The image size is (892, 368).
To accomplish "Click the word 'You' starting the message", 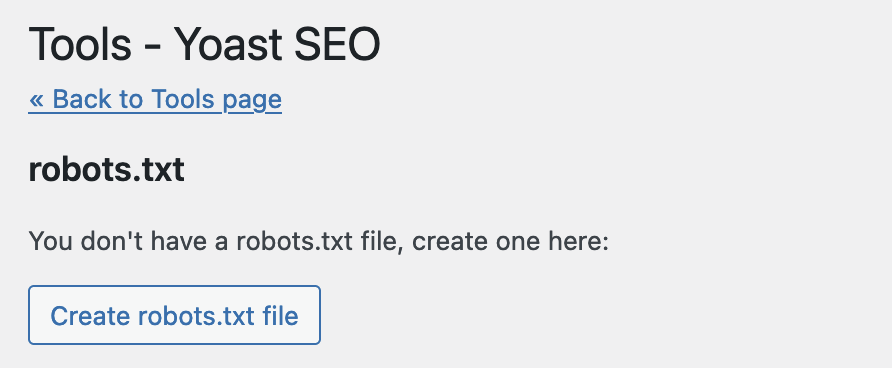I will click(51, 241).
